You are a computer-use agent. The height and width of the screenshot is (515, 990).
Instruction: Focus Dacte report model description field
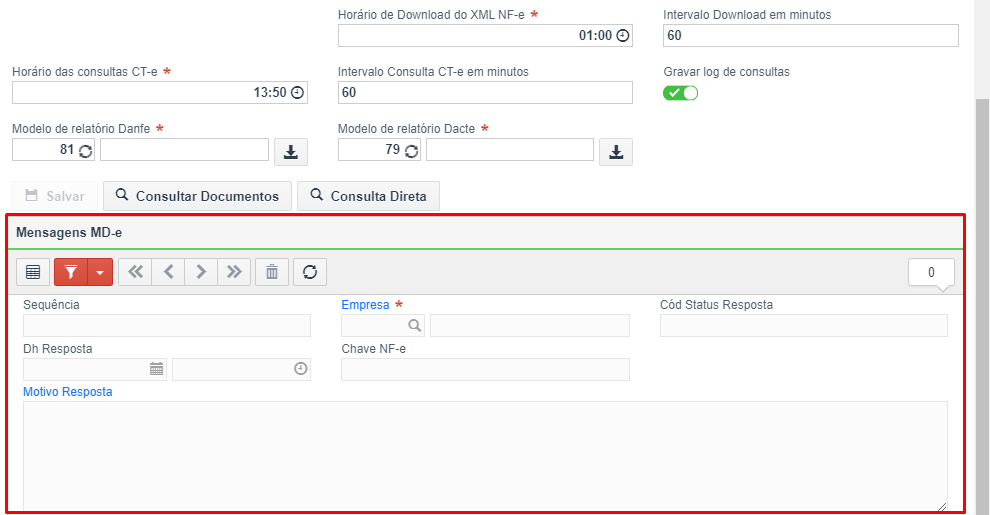coord(510,150)
